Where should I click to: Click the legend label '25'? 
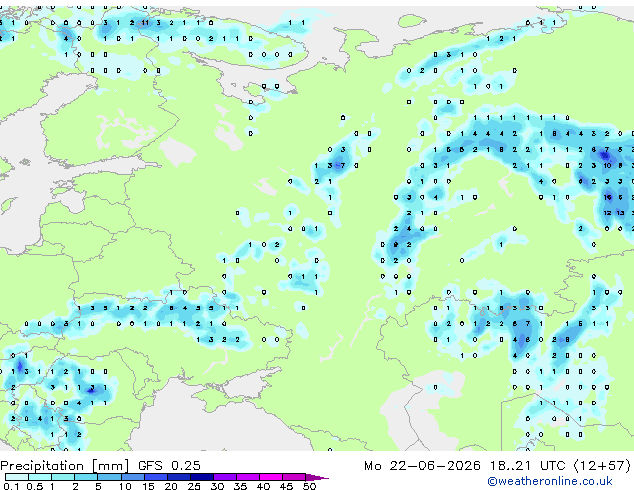point(194,486)
